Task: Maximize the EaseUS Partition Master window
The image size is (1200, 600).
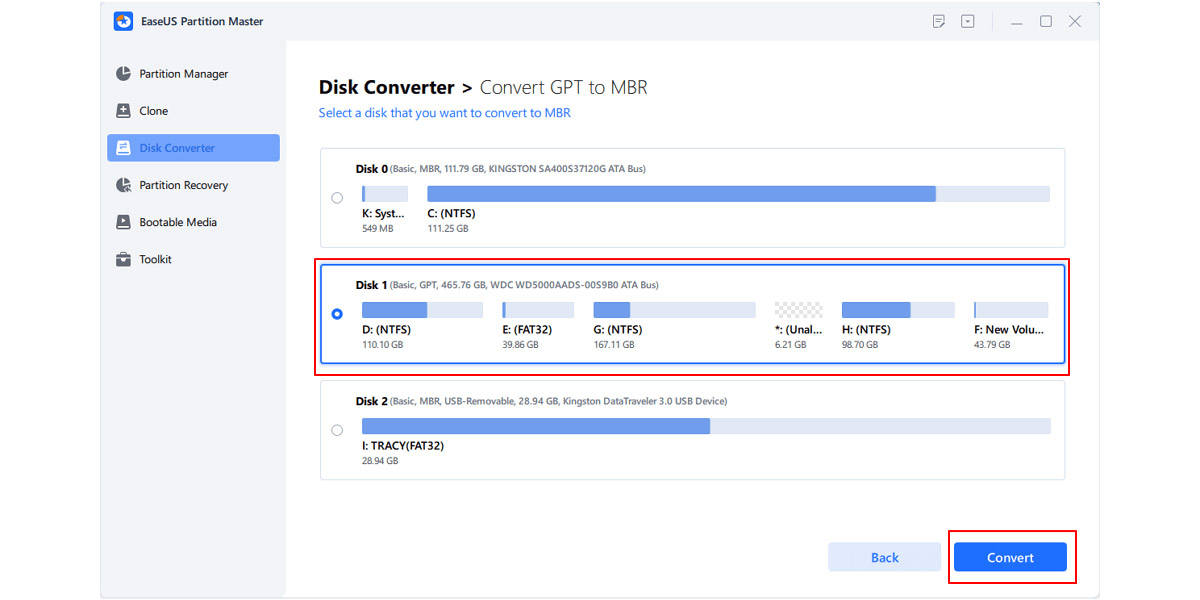Action: click(x=1045, y=21)
